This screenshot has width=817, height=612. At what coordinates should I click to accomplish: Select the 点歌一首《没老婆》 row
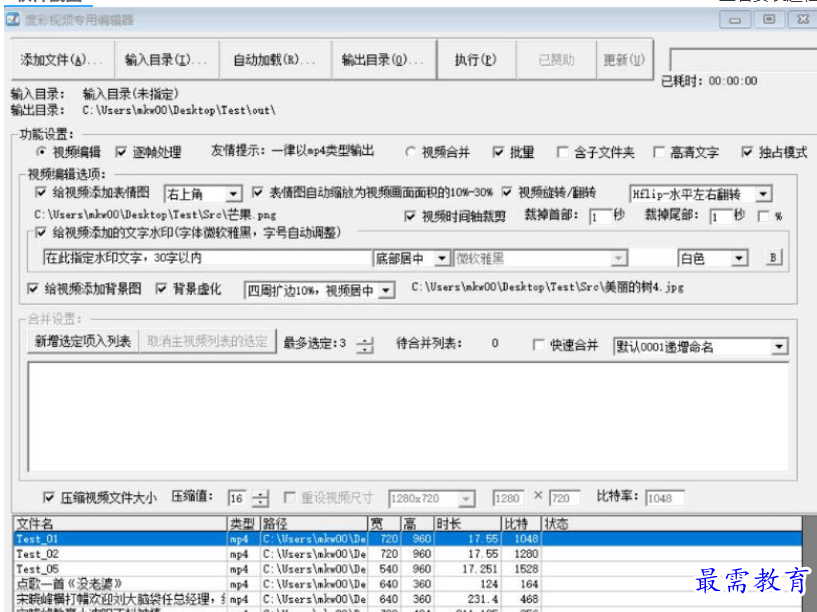click(407, 584)
